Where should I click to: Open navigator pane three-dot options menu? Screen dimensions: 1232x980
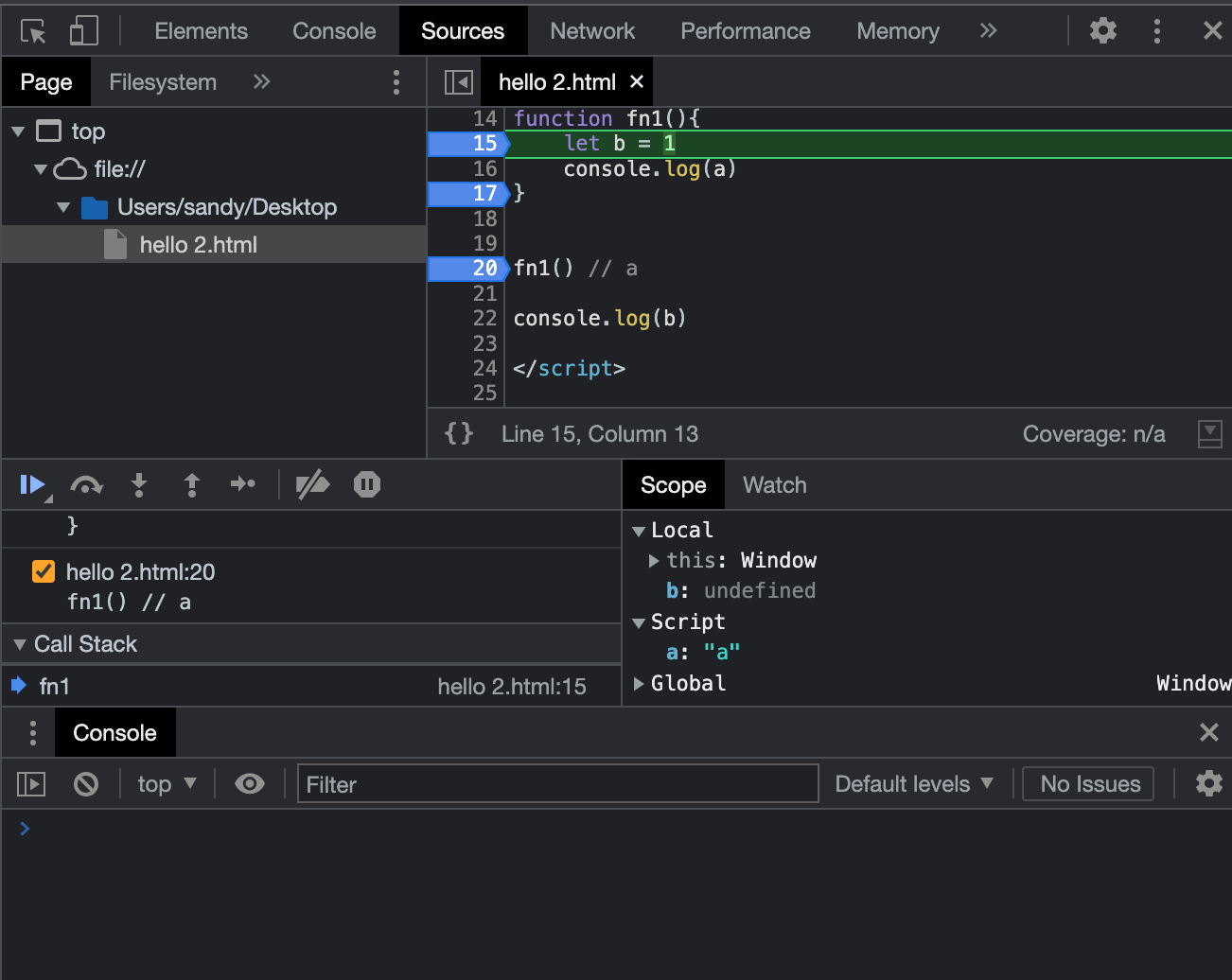click(396, 82)
